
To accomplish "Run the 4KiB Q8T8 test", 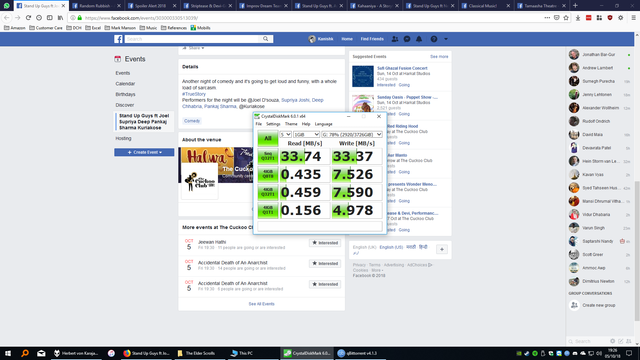I will (268, 174).
